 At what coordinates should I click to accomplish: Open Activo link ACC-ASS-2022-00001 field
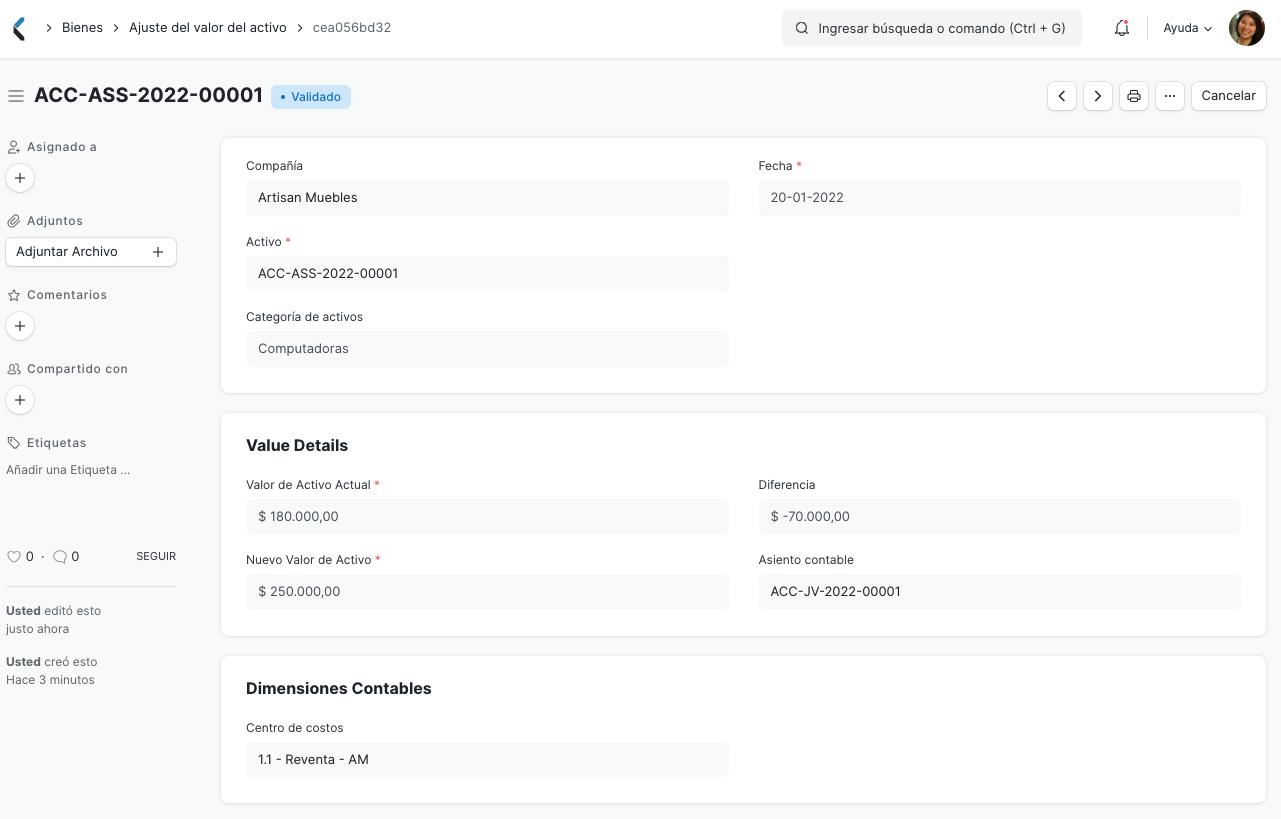487,273
